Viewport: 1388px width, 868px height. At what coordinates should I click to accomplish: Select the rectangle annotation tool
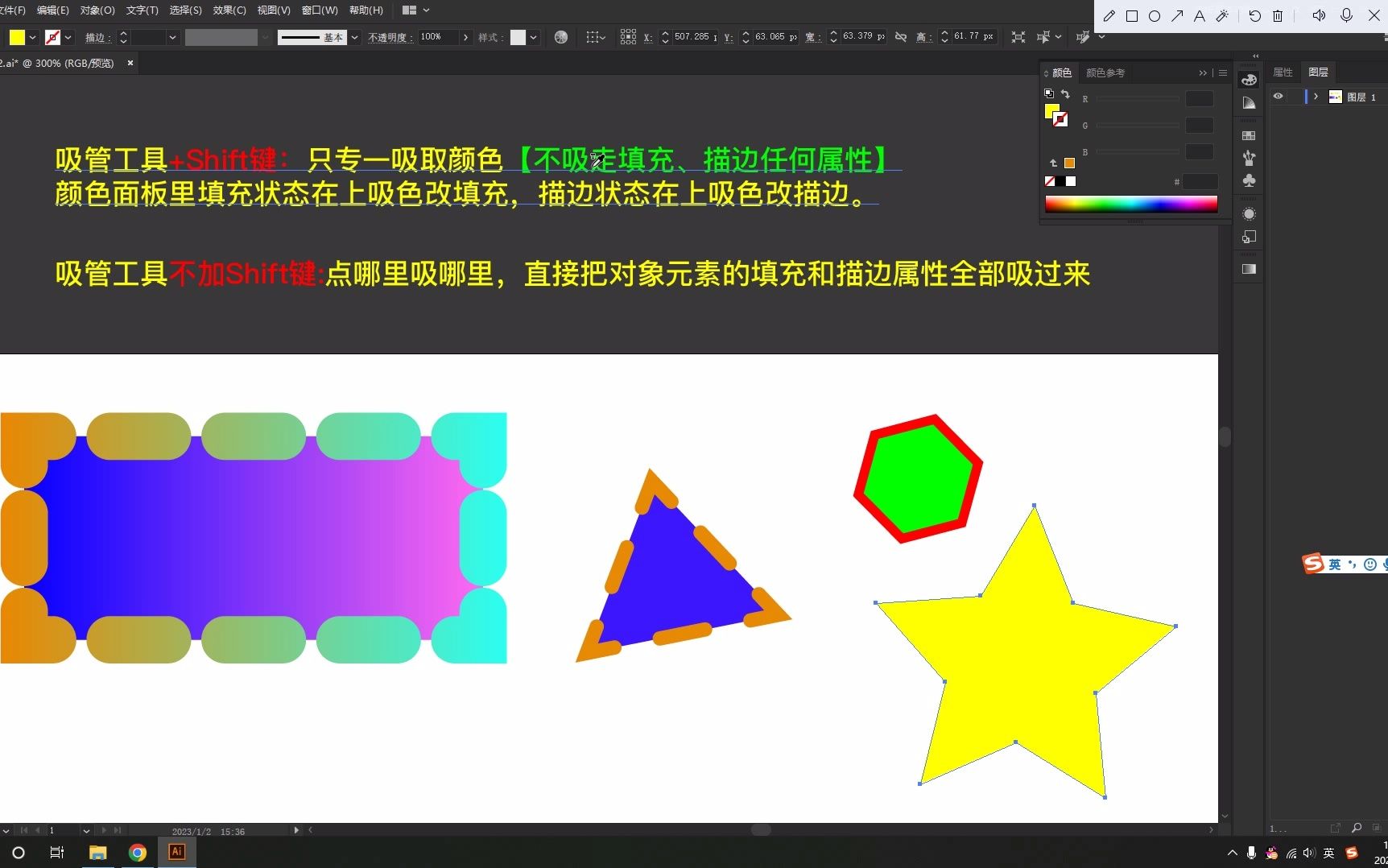1131,16
